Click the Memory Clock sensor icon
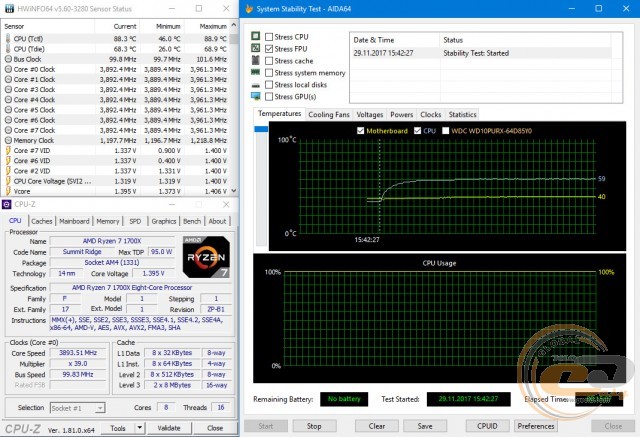This screenshot has width=640, height=437. 8,140
